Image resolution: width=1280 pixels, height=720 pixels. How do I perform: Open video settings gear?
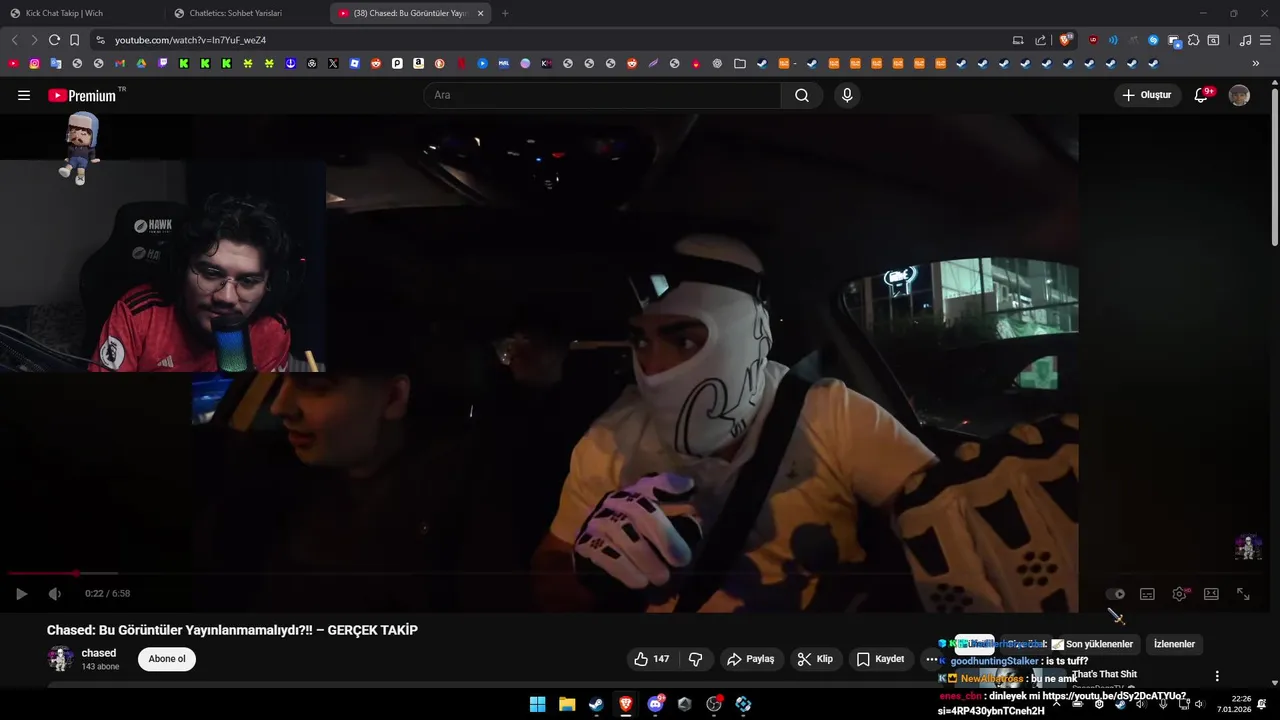tap(1179, 594)
